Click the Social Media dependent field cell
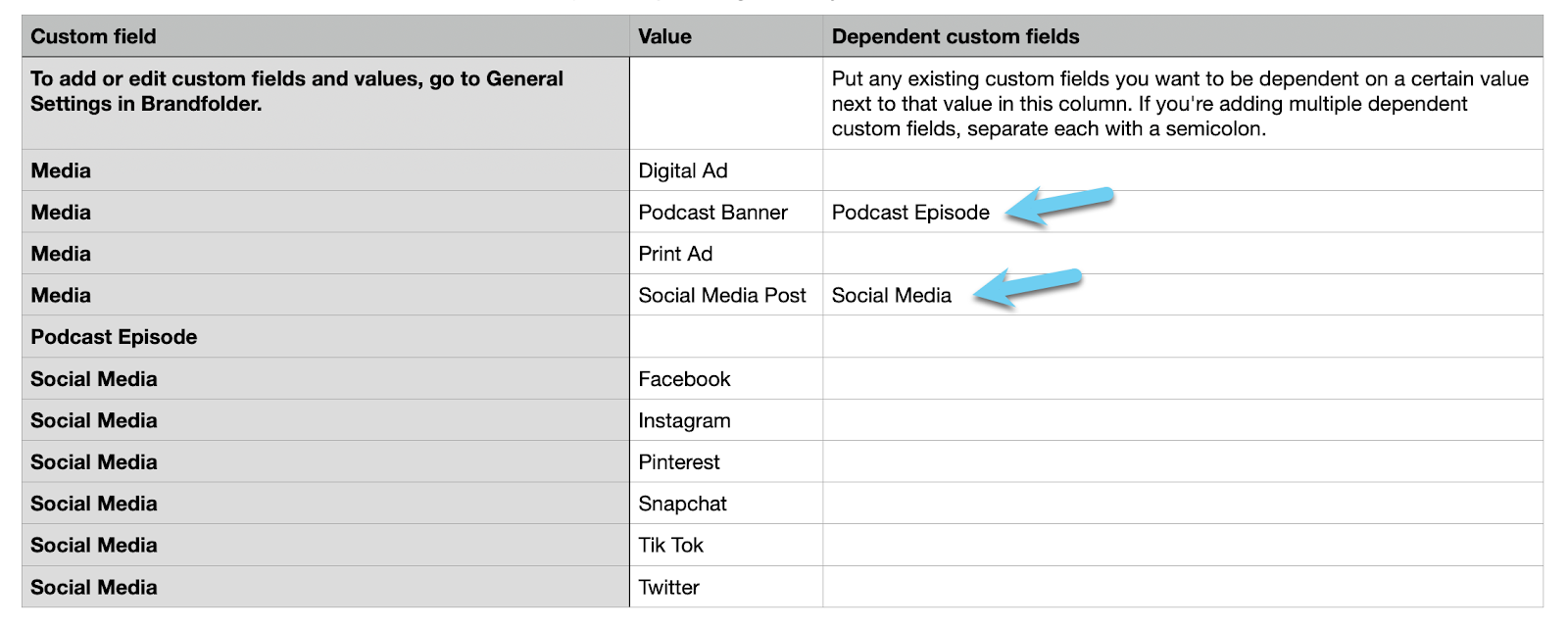Screen dimensions: 1568x627 tap(1183, 295)
